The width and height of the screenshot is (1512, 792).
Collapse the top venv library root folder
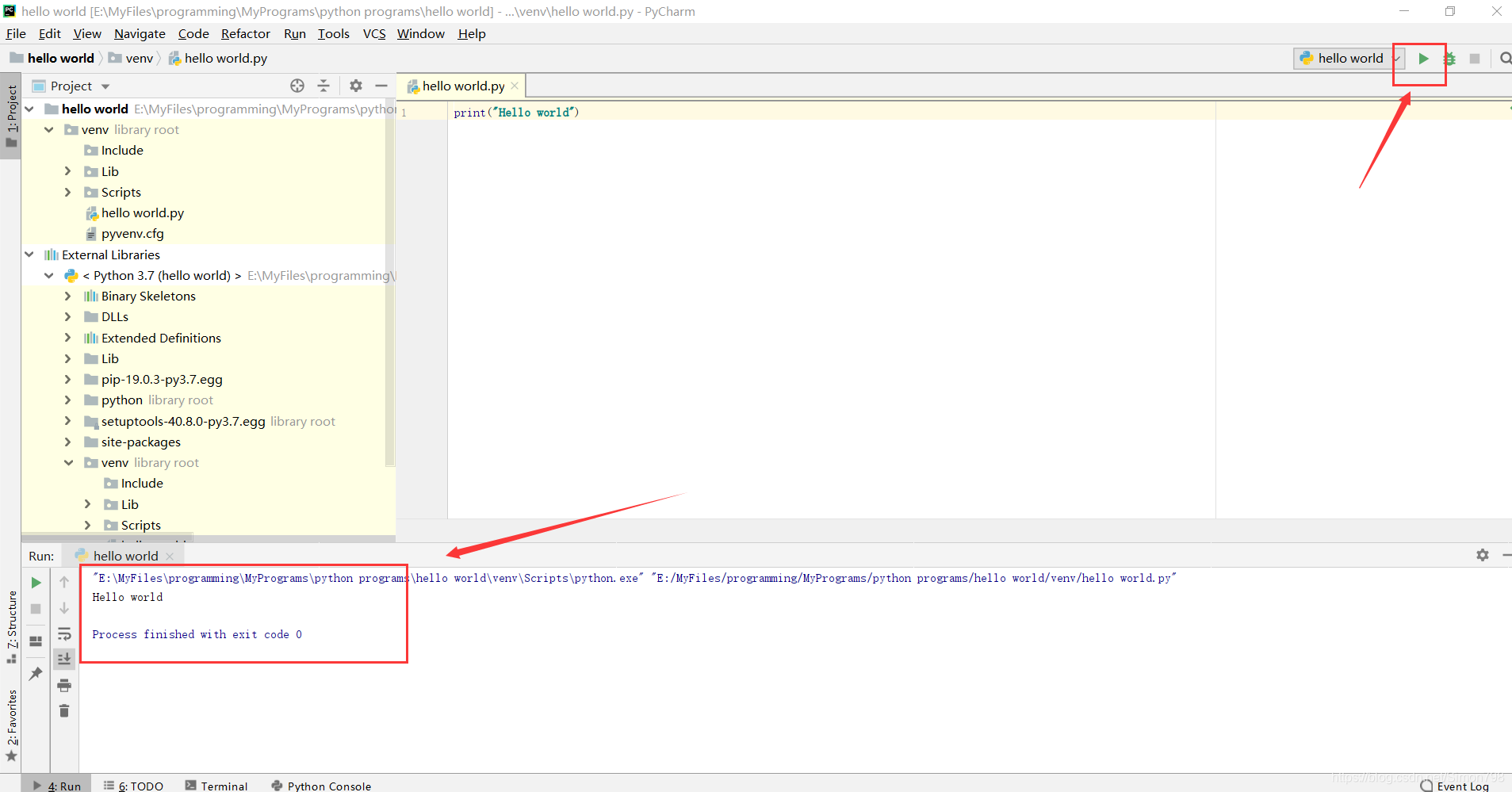point(49,129)
